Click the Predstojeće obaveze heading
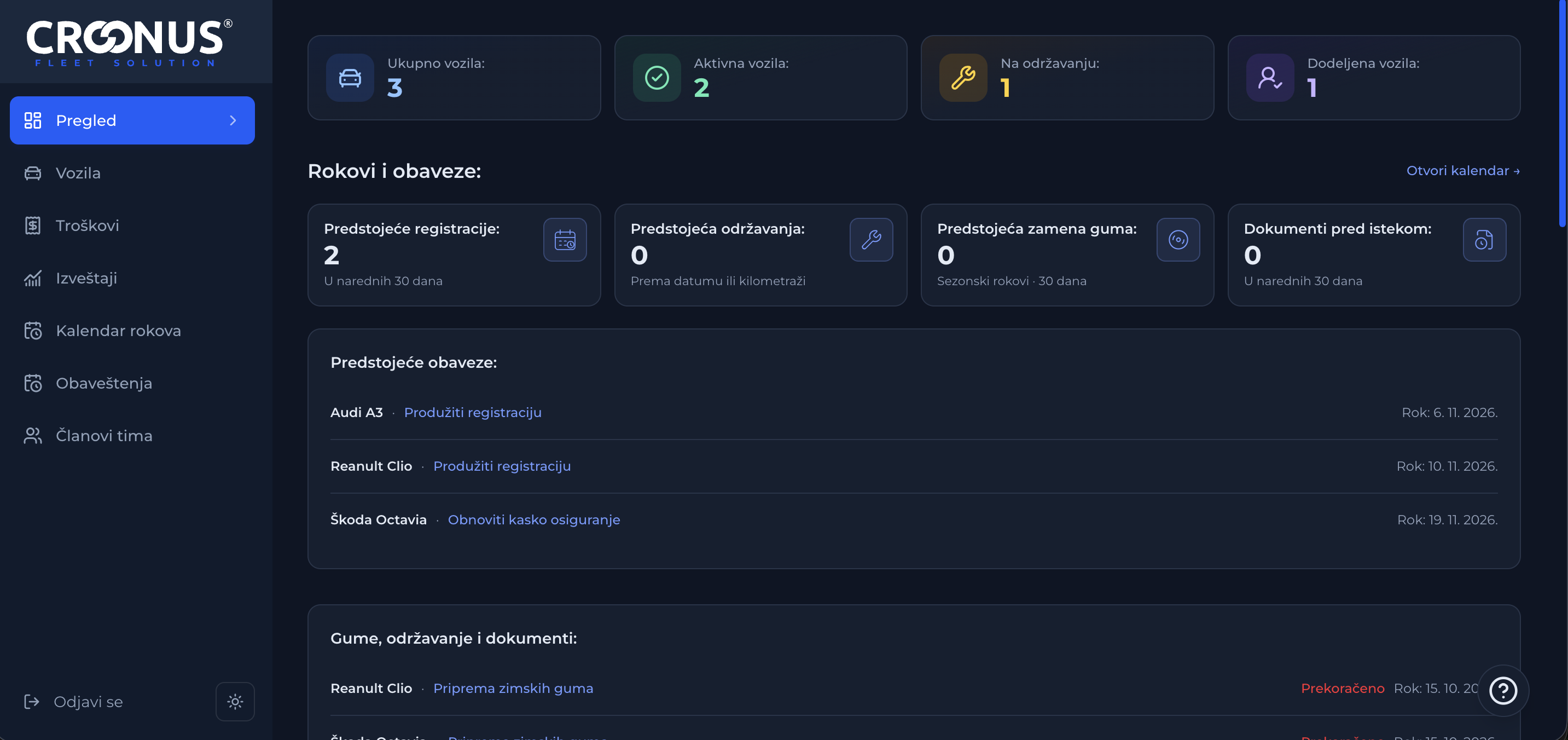 click(x=413, y=362)
